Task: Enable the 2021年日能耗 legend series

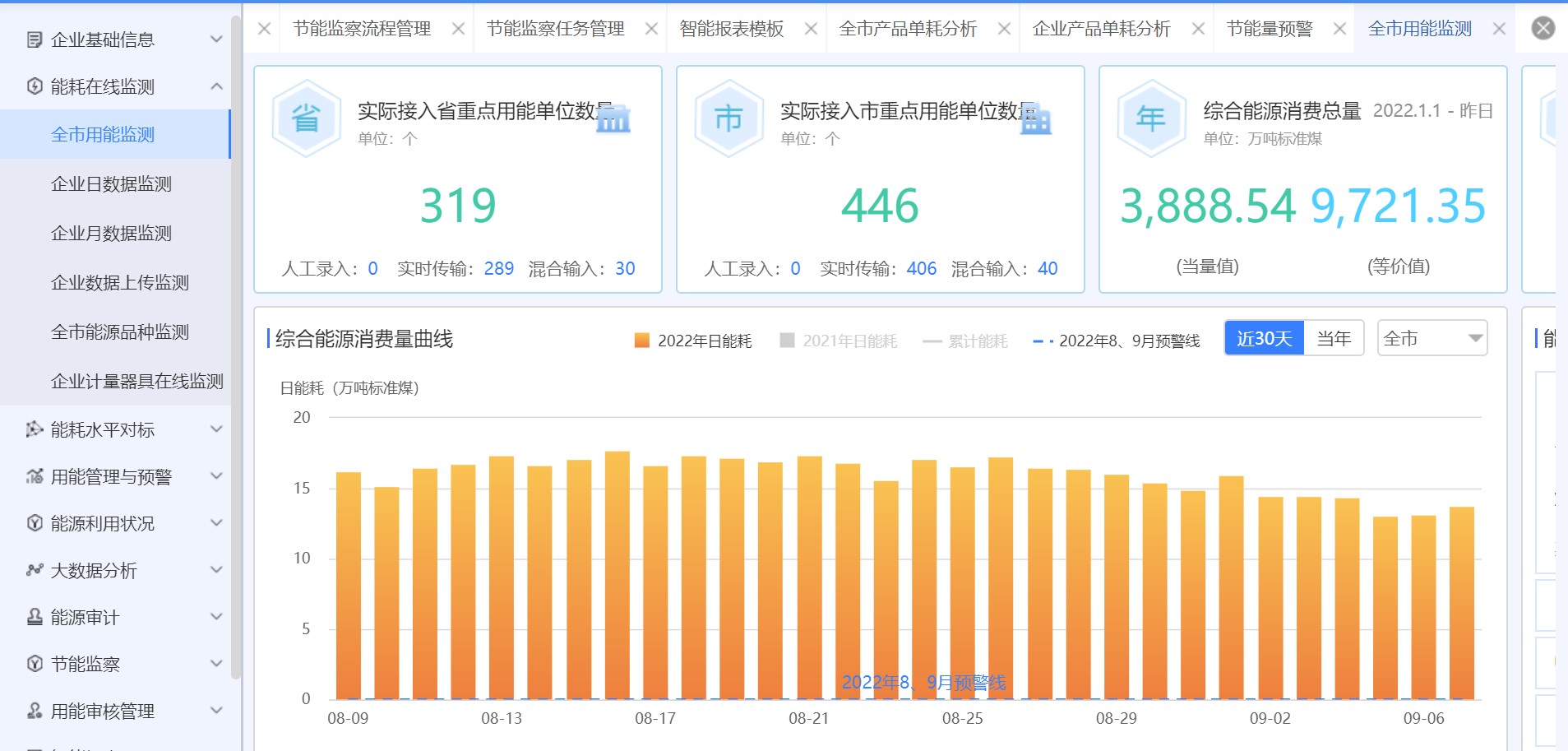Action: point(839,341)
